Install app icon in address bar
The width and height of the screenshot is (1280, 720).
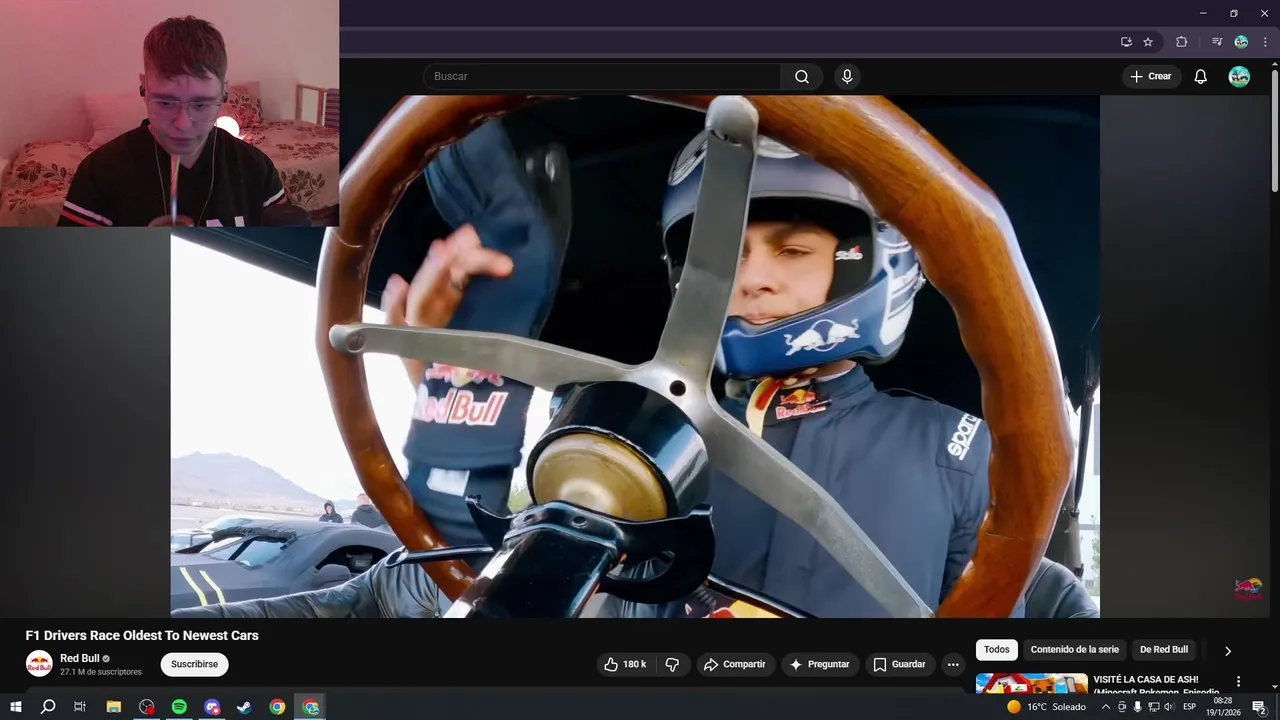(x=1126, y=42)
